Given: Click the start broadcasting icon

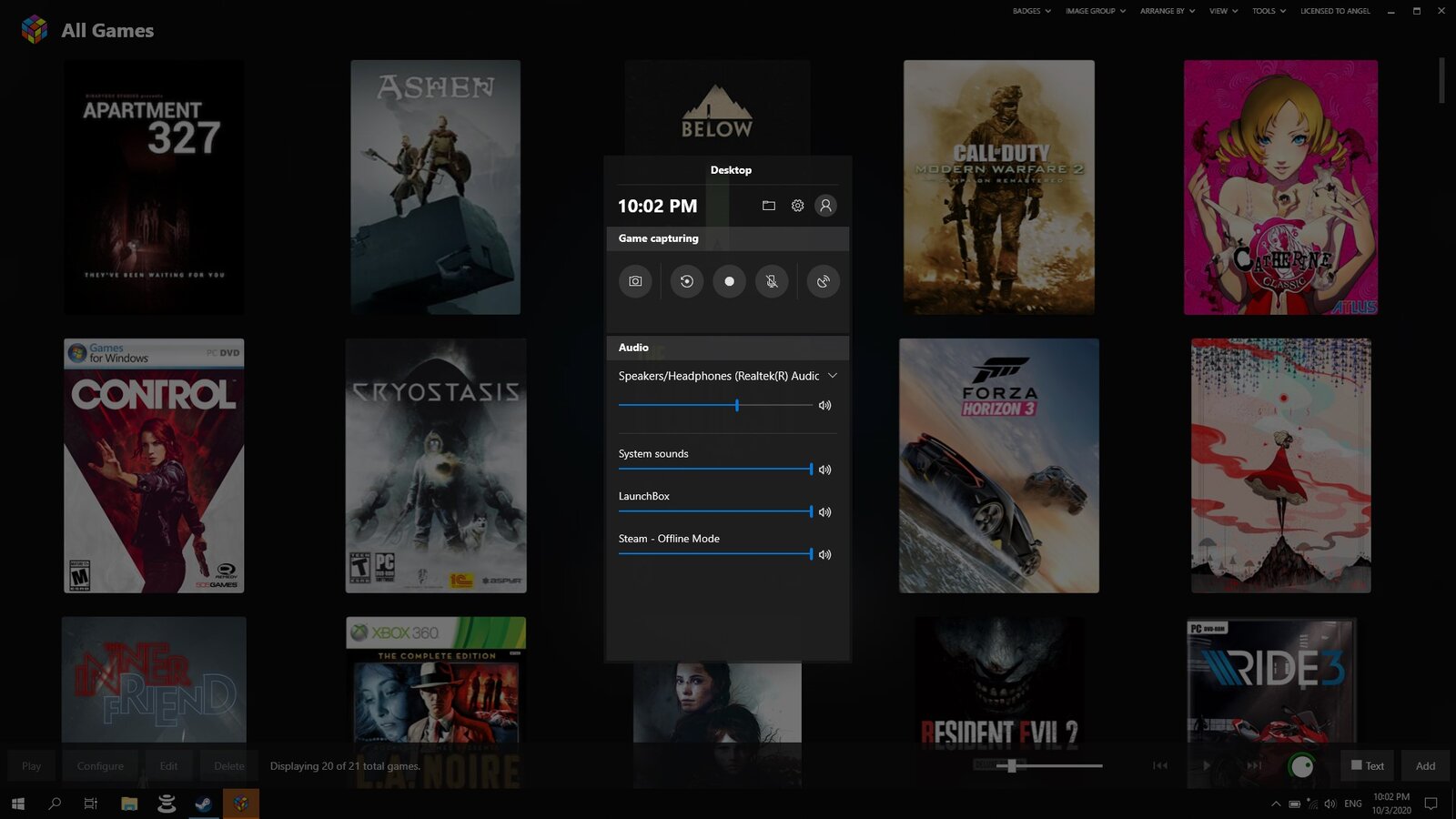Looking at the screenshot, I should click(824, 281).
